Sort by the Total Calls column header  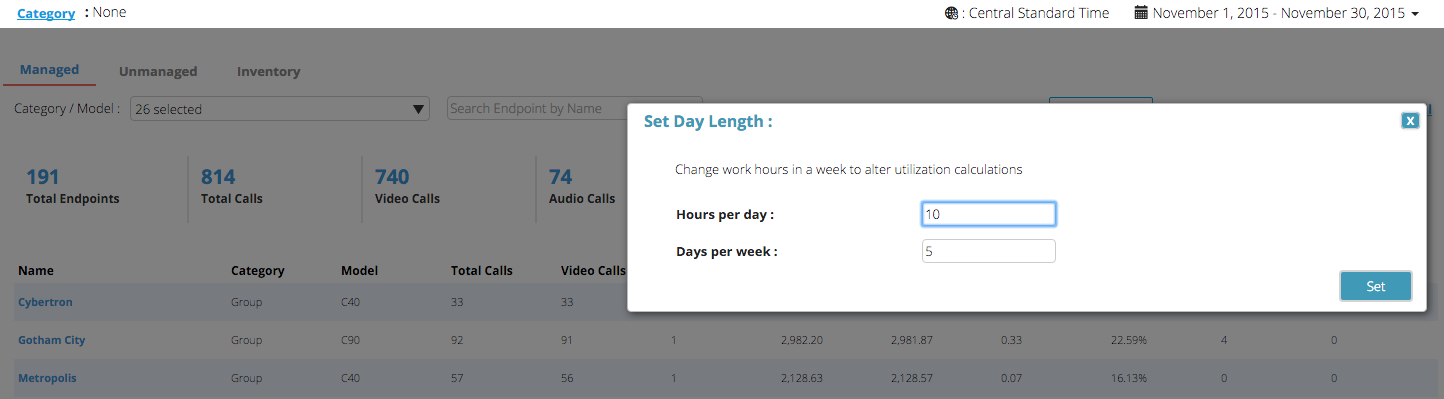coord(482,270)
